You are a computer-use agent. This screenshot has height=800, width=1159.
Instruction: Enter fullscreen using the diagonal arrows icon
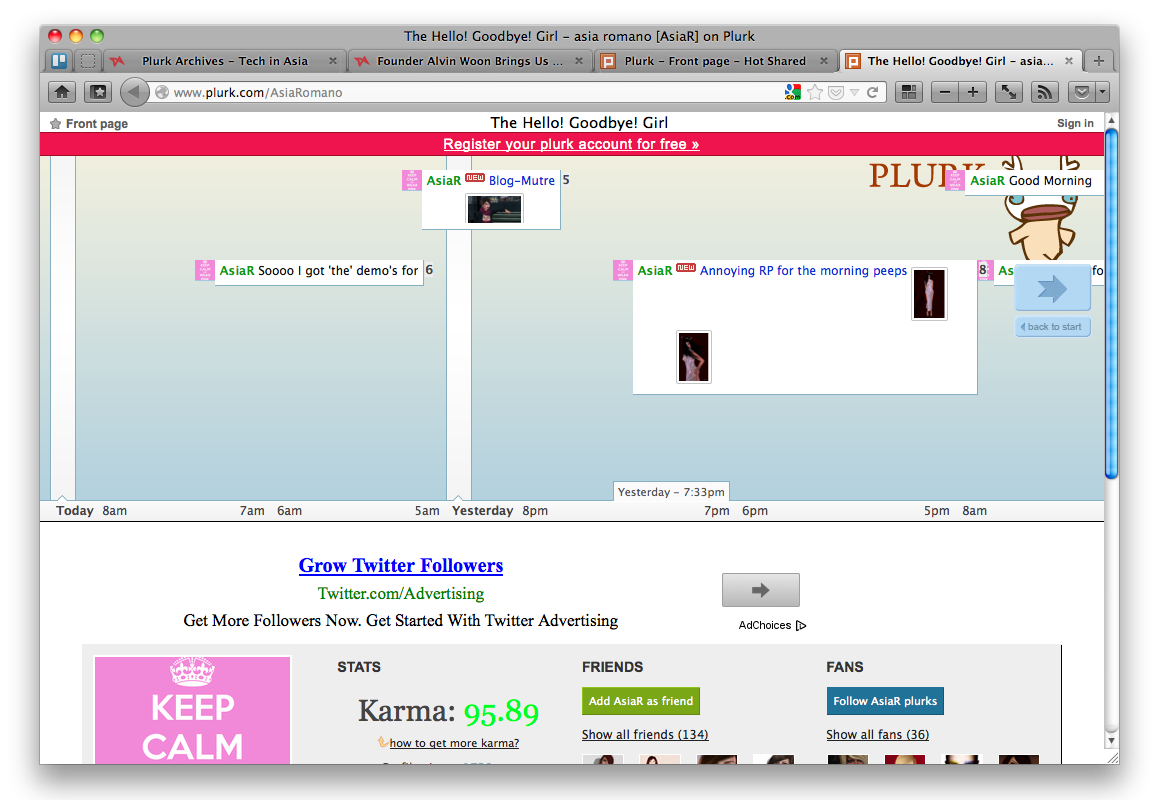click(x=1008, y=92)
